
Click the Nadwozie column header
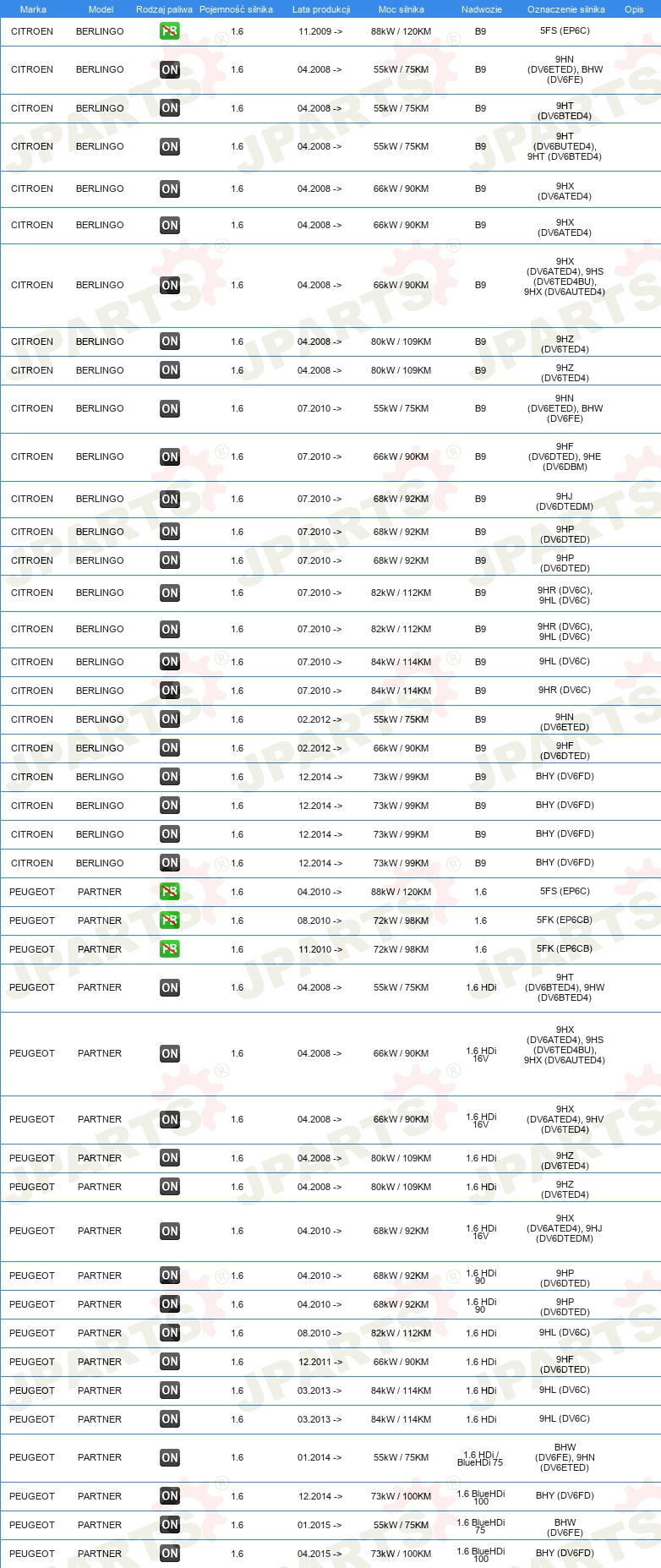tap(482, 9)
